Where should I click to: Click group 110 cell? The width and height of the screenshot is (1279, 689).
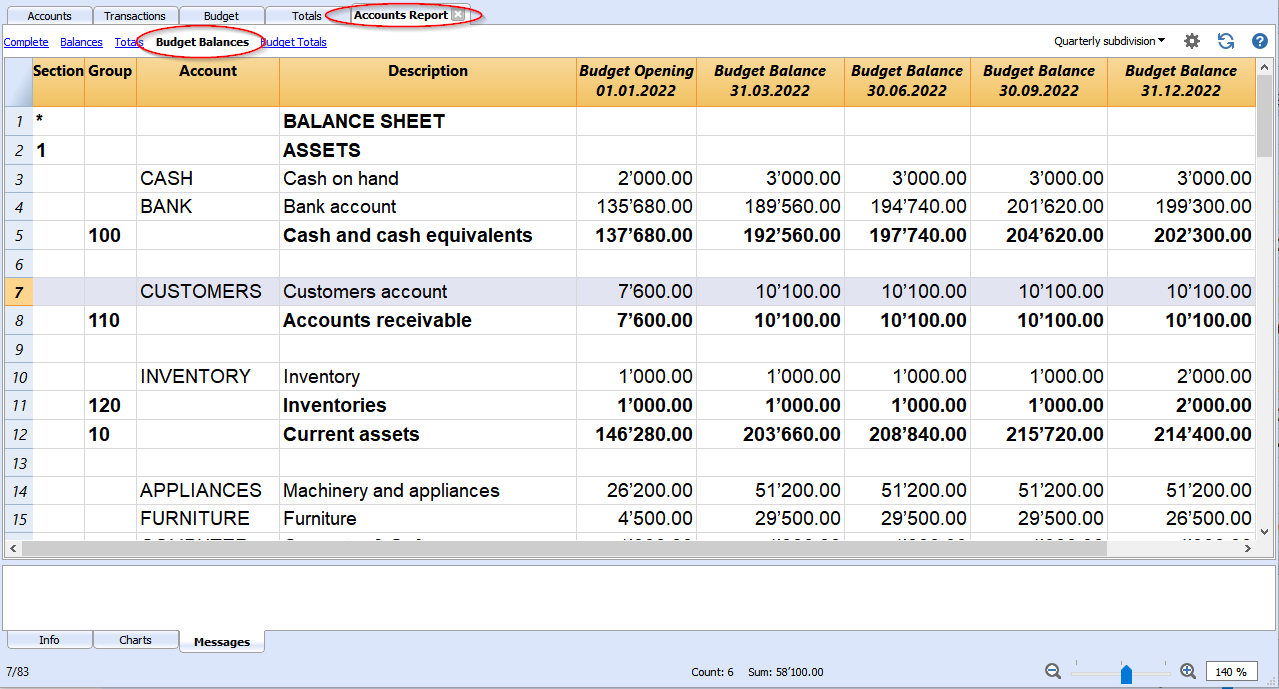110,321
